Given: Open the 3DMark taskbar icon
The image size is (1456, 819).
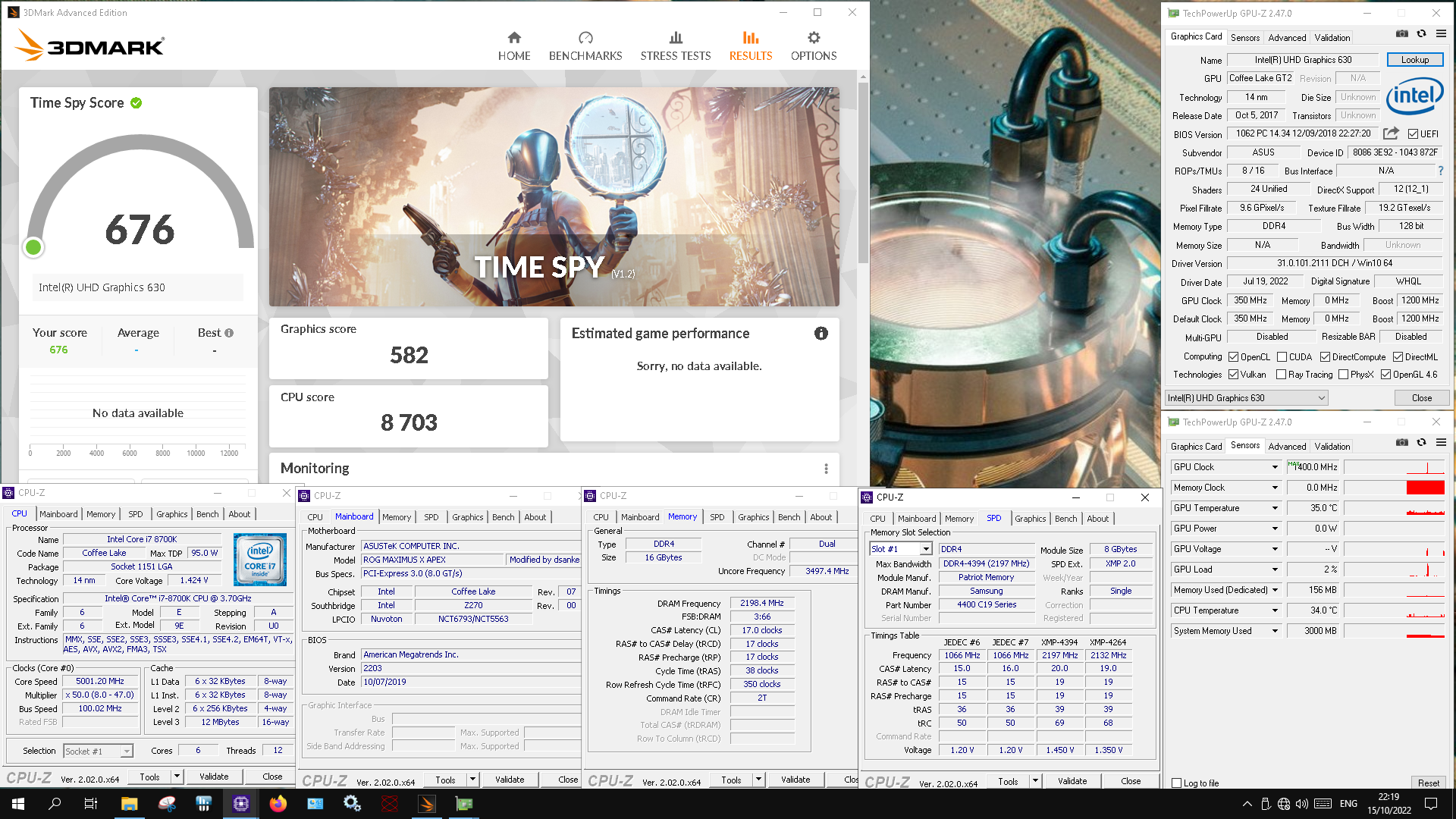Looking at the screenshot, I should (x=427, y=804).
